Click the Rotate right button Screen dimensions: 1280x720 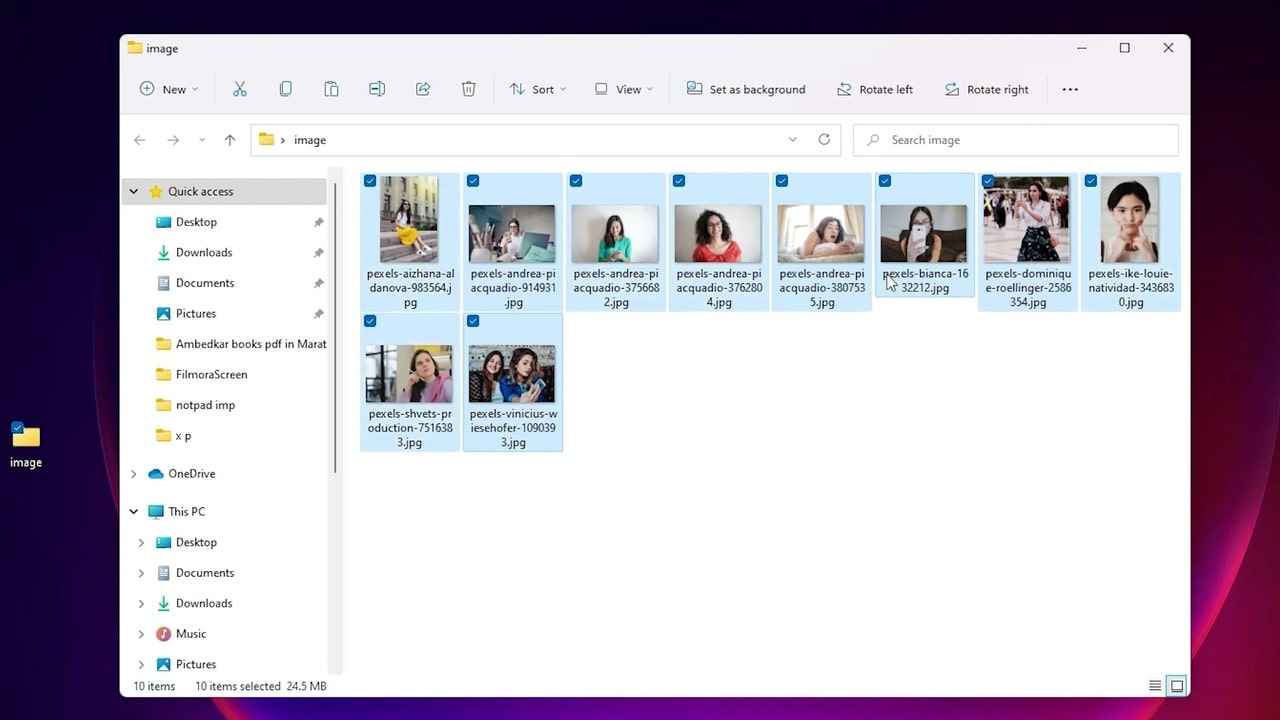[986, 89]
